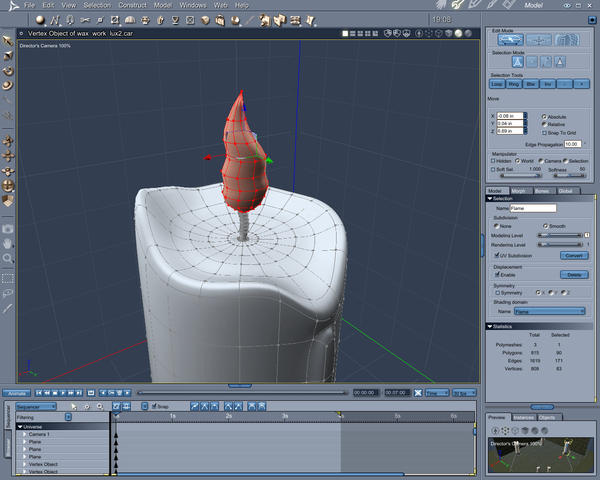Viewport: 600px width, 480px height.
Task: Select the Relative radio button
Action: [544, 124]
